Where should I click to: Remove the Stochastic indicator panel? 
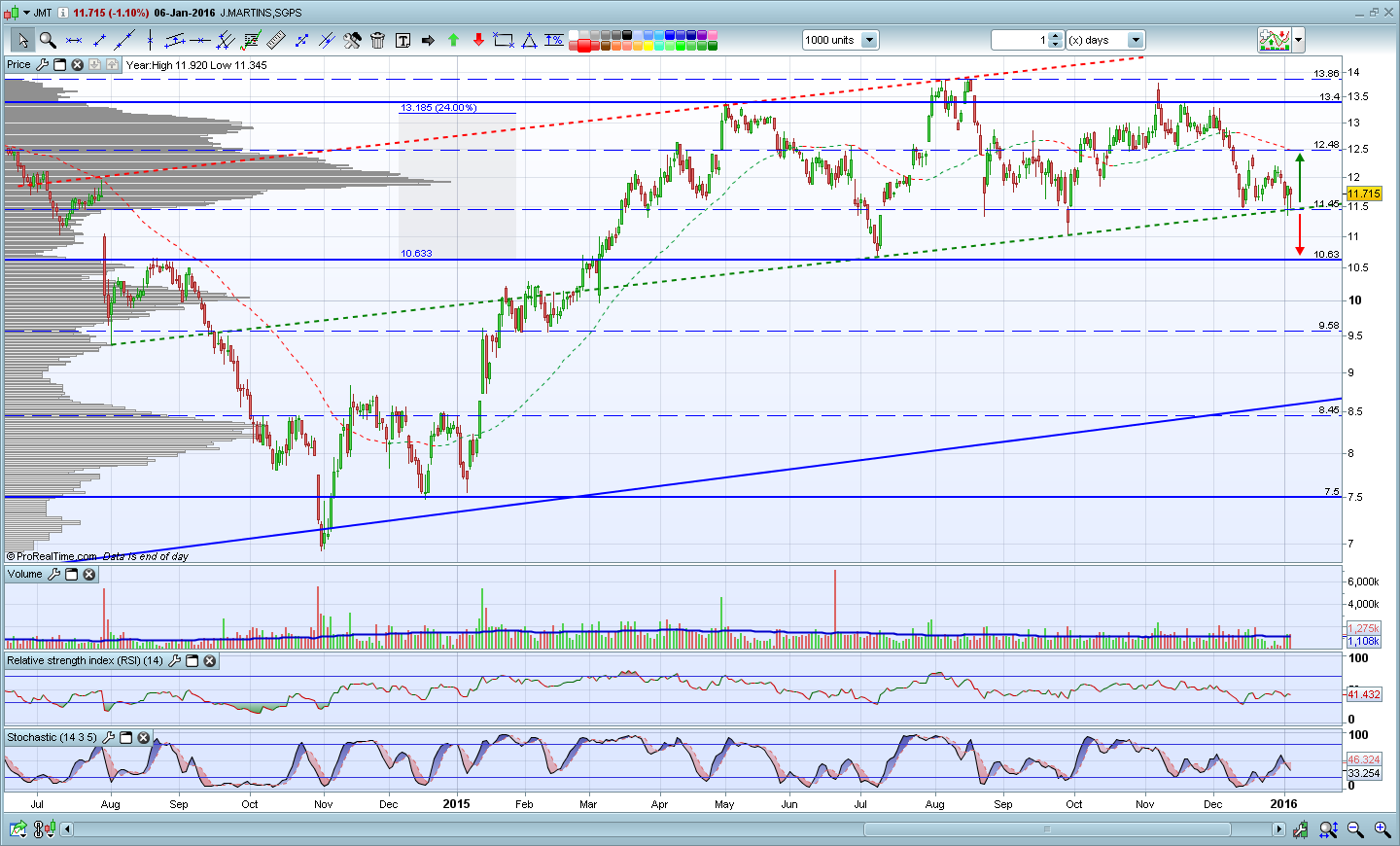pos(143,737)
